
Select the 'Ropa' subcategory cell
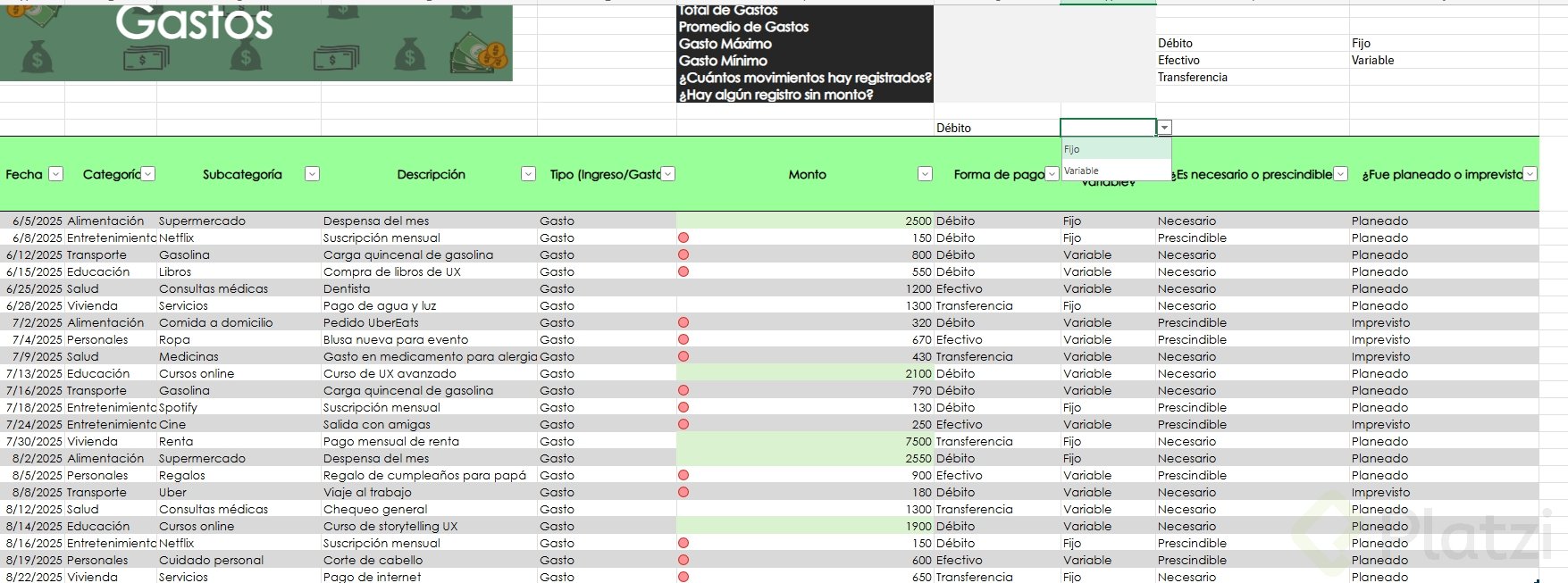pos(239,339)
